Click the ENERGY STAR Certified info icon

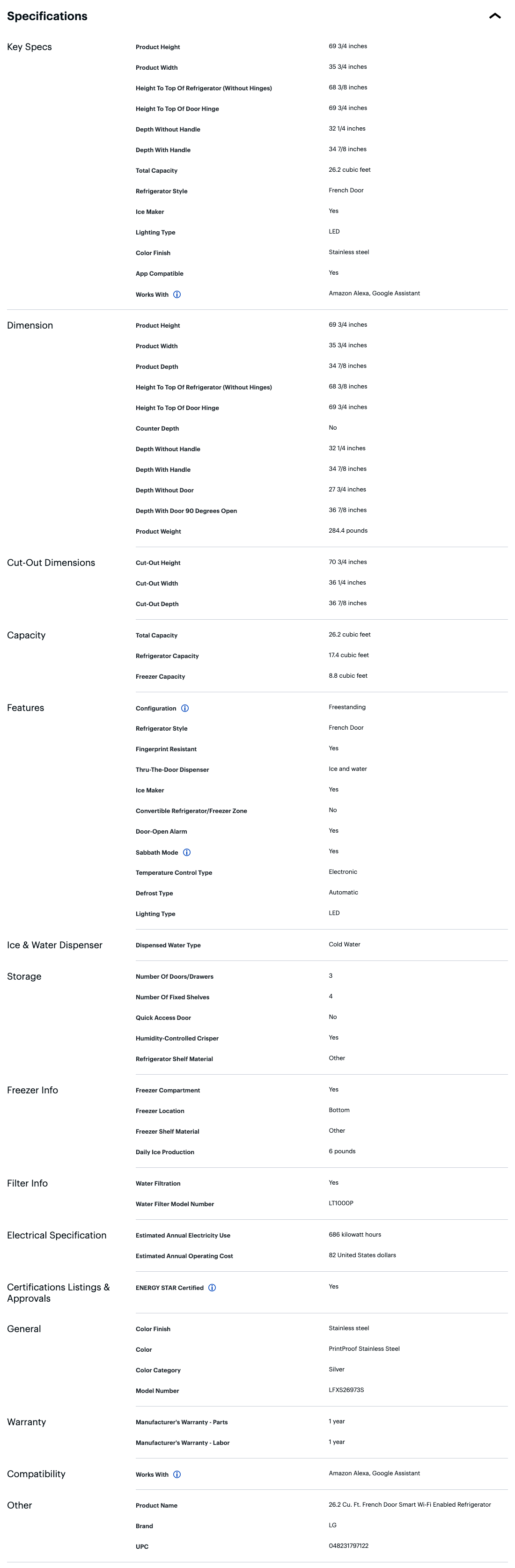(x=212, y=1287)
